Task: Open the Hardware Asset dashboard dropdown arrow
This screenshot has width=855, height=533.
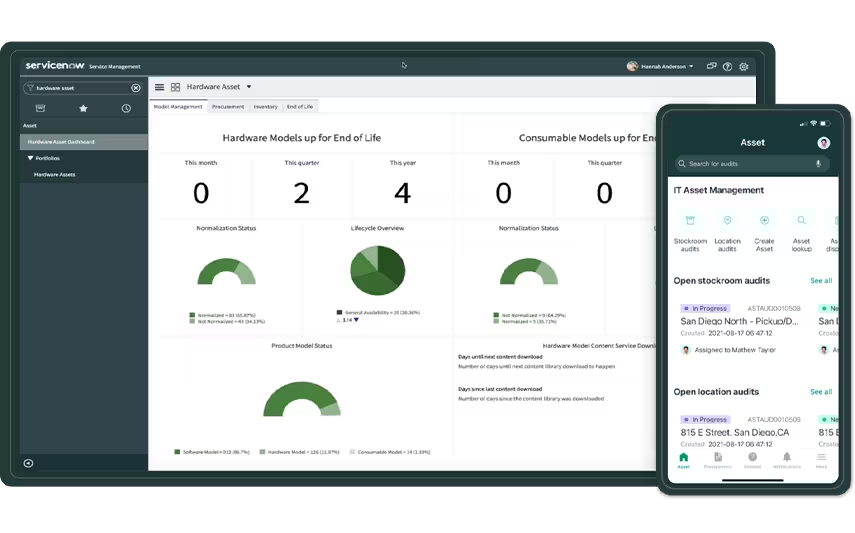Action: (249, 87)
